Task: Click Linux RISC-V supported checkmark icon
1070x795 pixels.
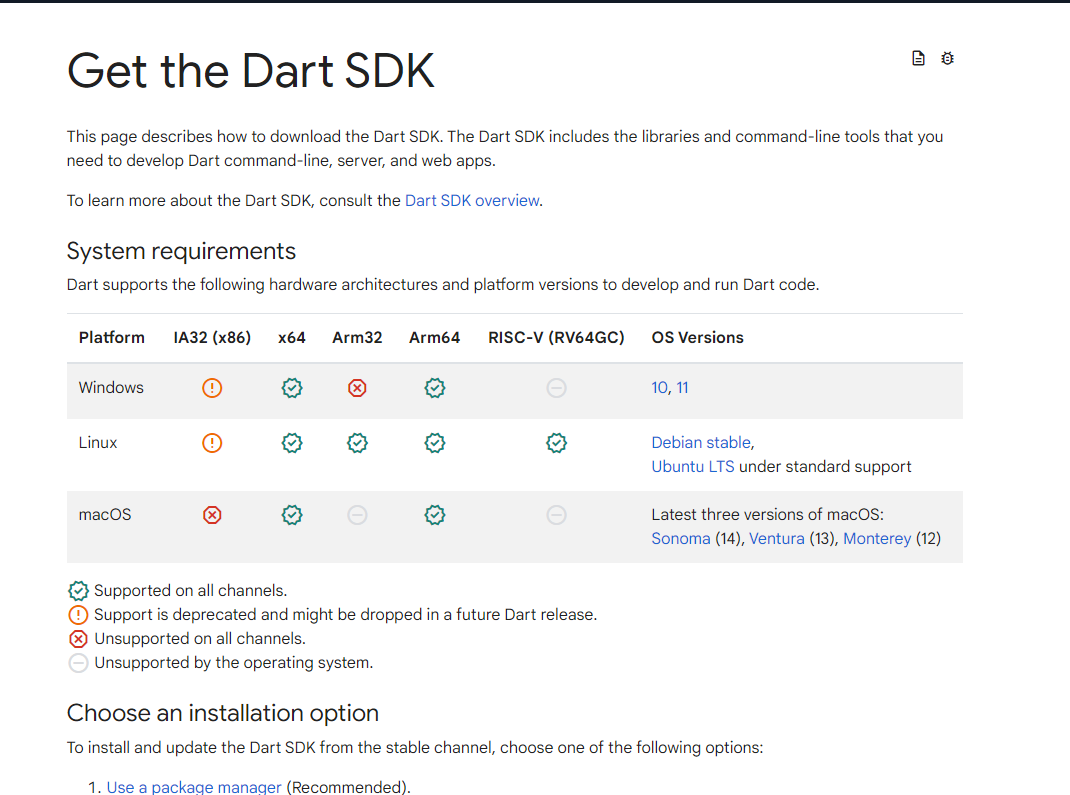Action: coord(556,443)
